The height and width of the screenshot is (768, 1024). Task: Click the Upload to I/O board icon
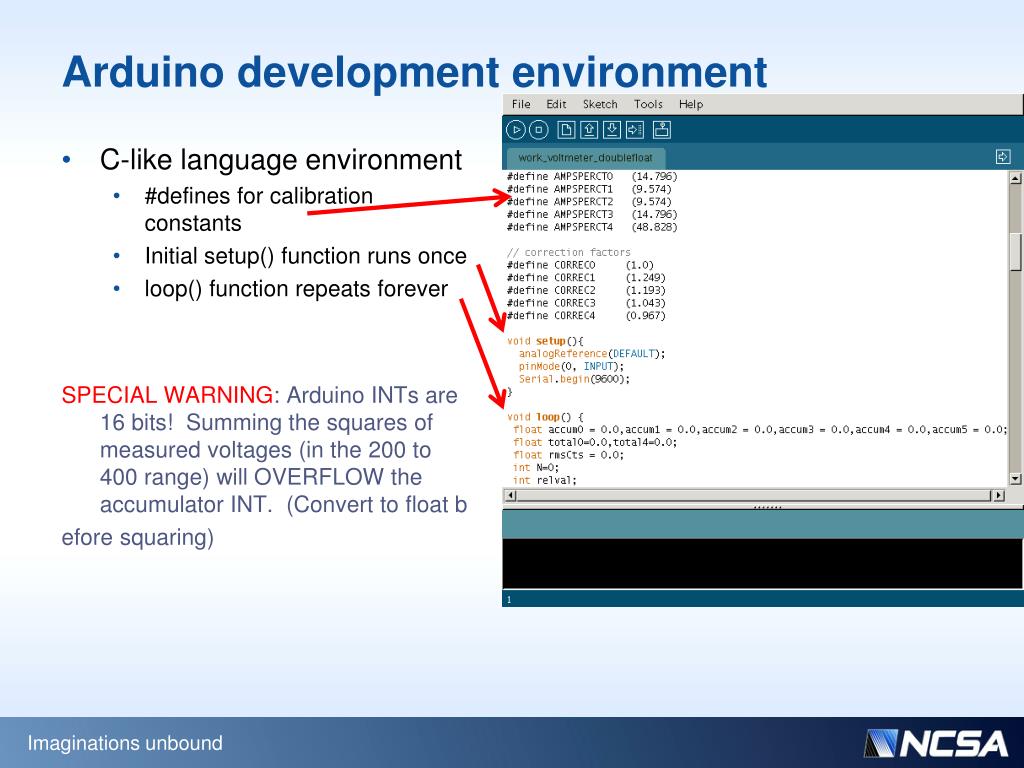pyautogui.click(x=635, y=130)
